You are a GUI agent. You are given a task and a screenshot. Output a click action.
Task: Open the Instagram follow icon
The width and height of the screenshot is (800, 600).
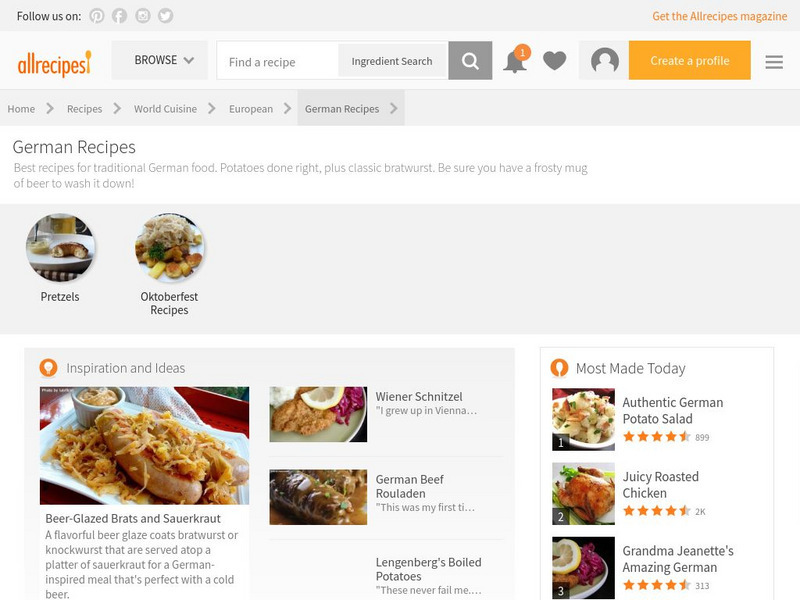(143, 16)
